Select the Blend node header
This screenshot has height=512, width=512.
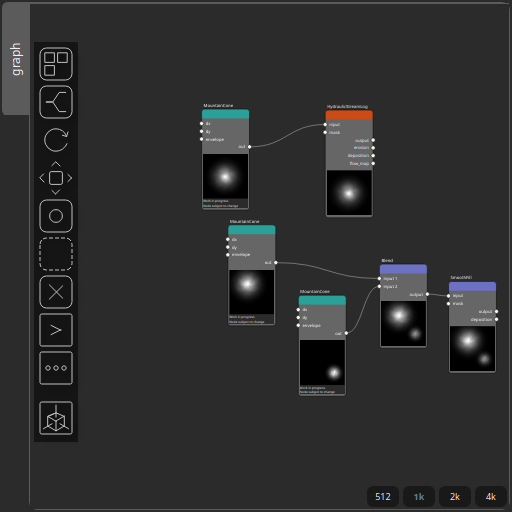pos(403,269)
